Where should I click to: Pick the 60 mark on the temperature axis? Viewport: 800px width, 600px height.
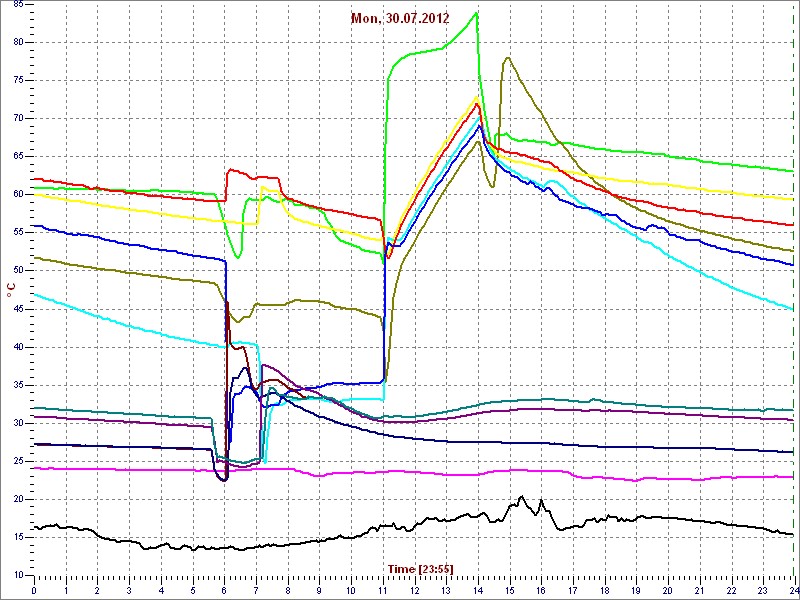coord(19,194)
